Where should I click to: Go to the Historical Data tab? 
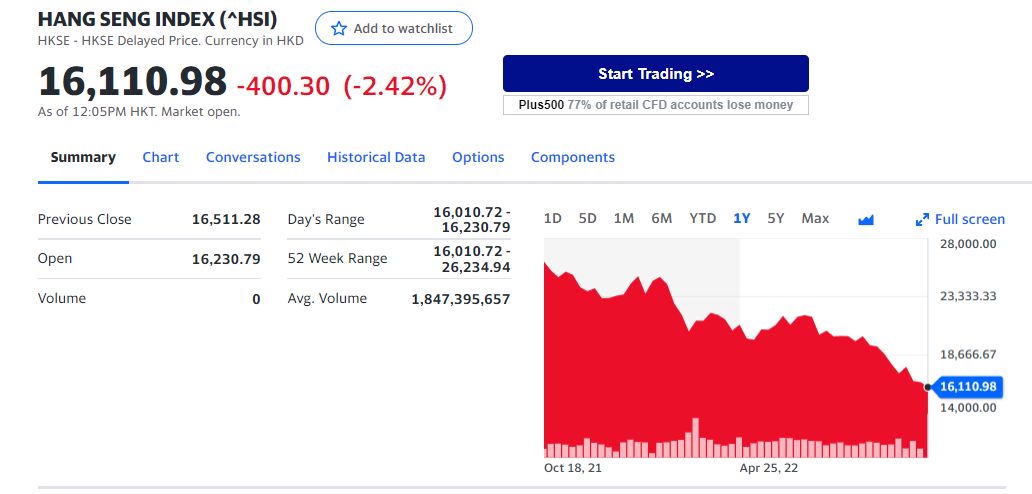coord(376,157)
